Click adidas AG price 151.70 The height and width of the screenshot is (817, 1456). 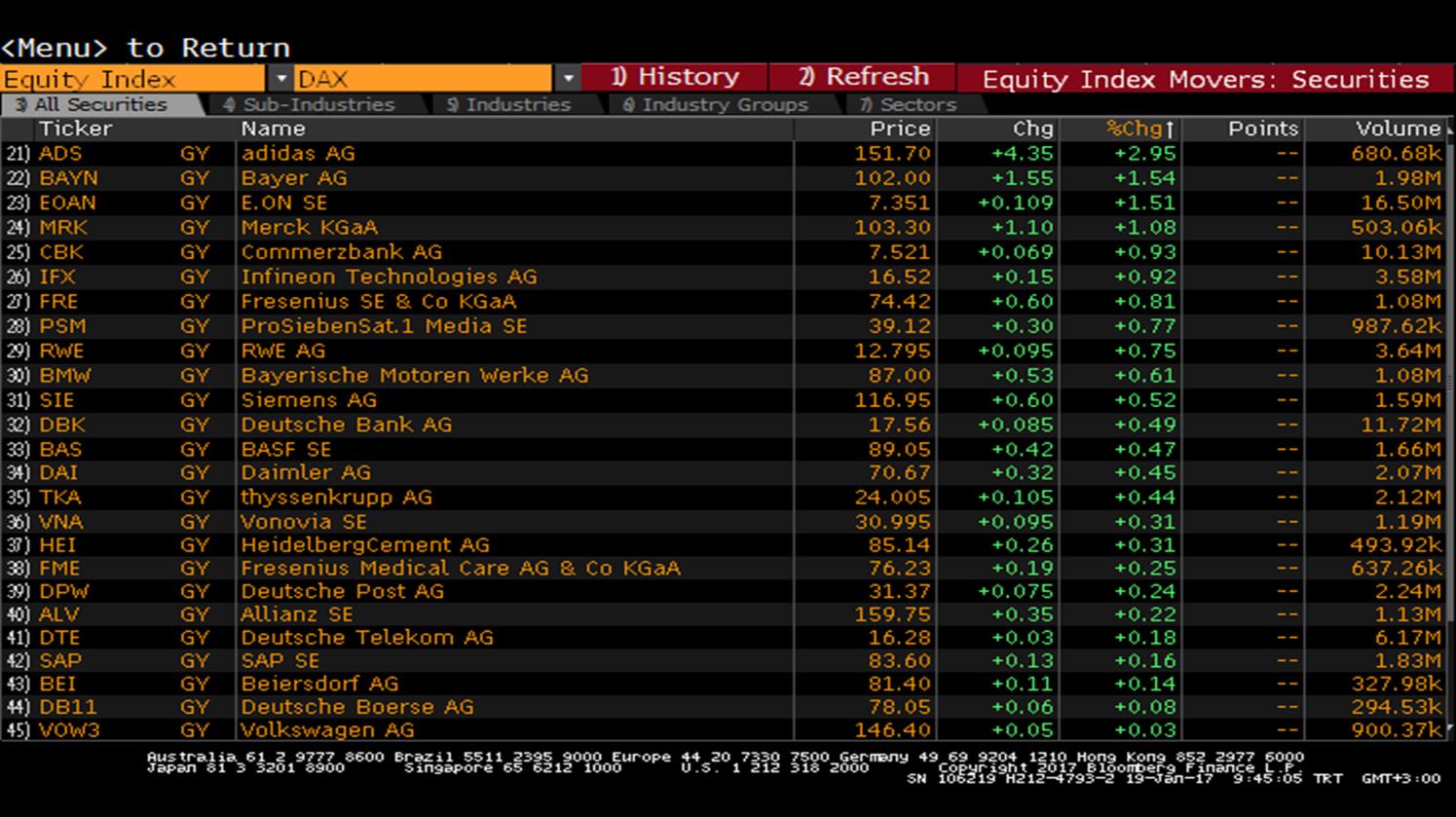pos(892,153)
